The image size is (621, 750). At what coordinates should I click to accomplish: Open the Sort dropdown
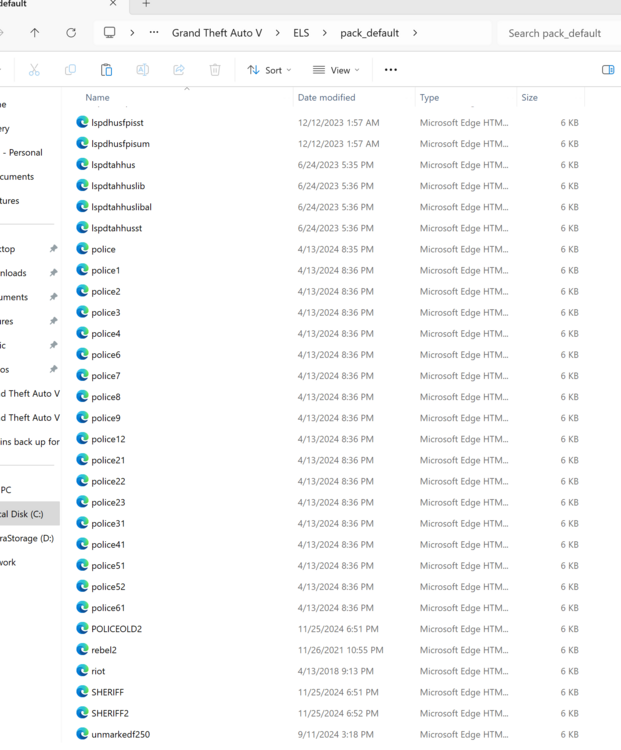click(269, 70)
